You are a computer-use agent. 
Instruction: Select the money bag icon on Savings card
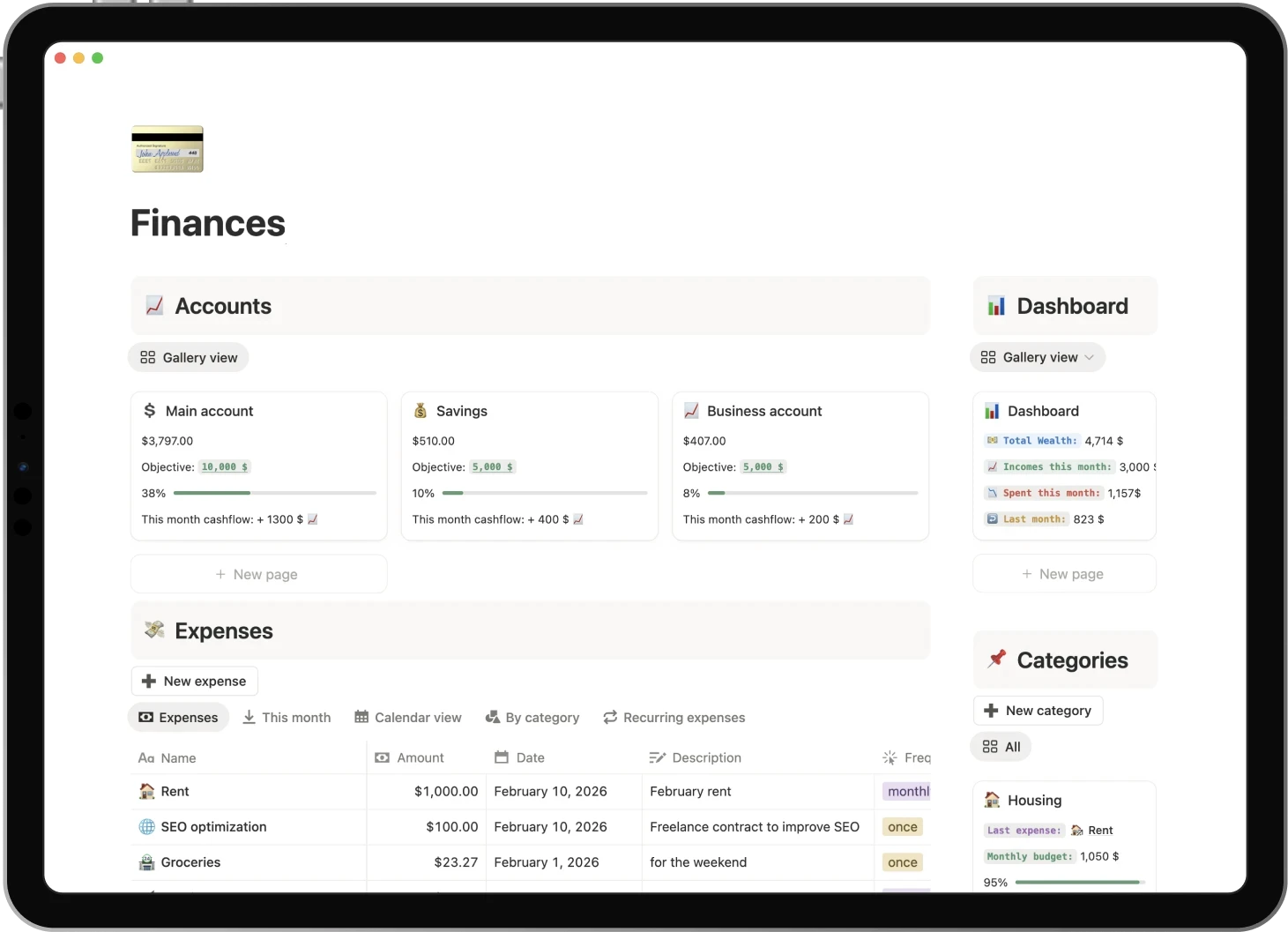(x=421, y=410)
